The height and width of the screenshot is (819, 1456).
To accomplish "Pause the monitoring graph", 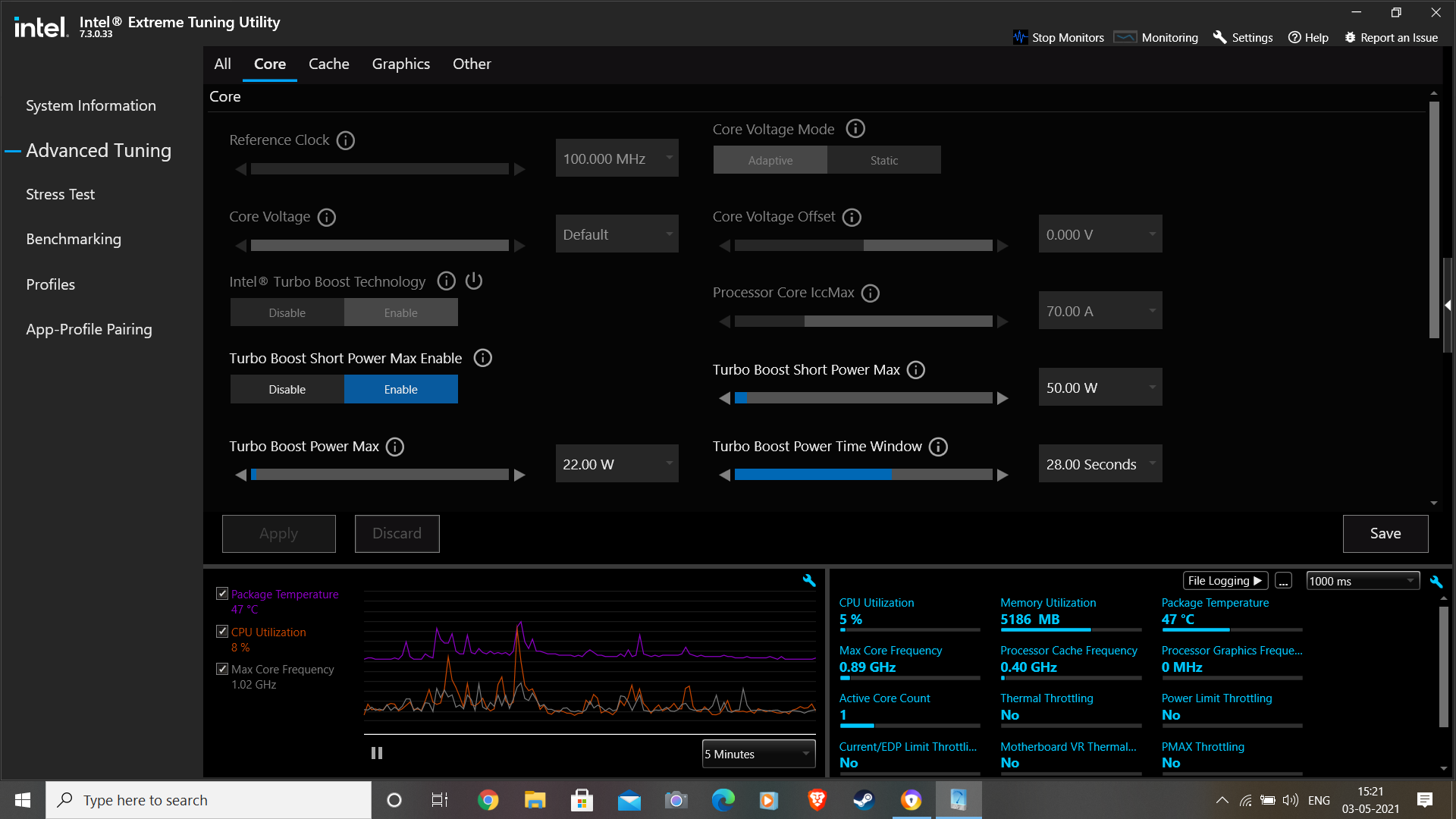I will click(377, 753).
